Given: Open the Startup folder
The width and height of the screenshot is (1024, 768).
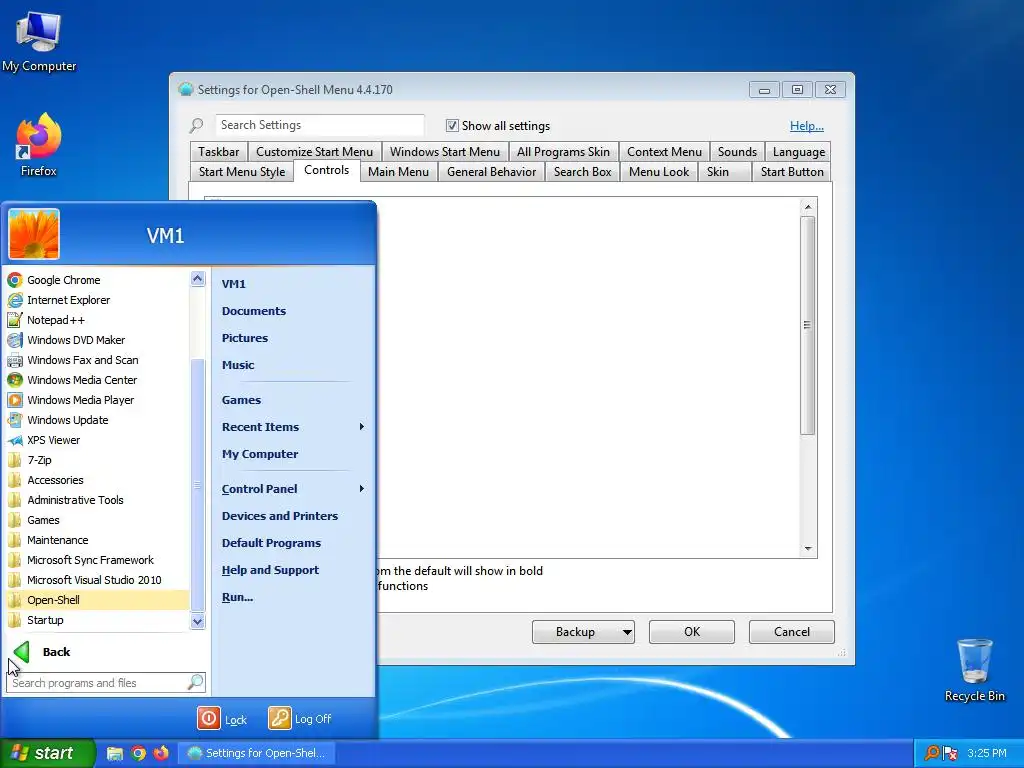Looking at the screenshot, I should [x=97, y=620].
